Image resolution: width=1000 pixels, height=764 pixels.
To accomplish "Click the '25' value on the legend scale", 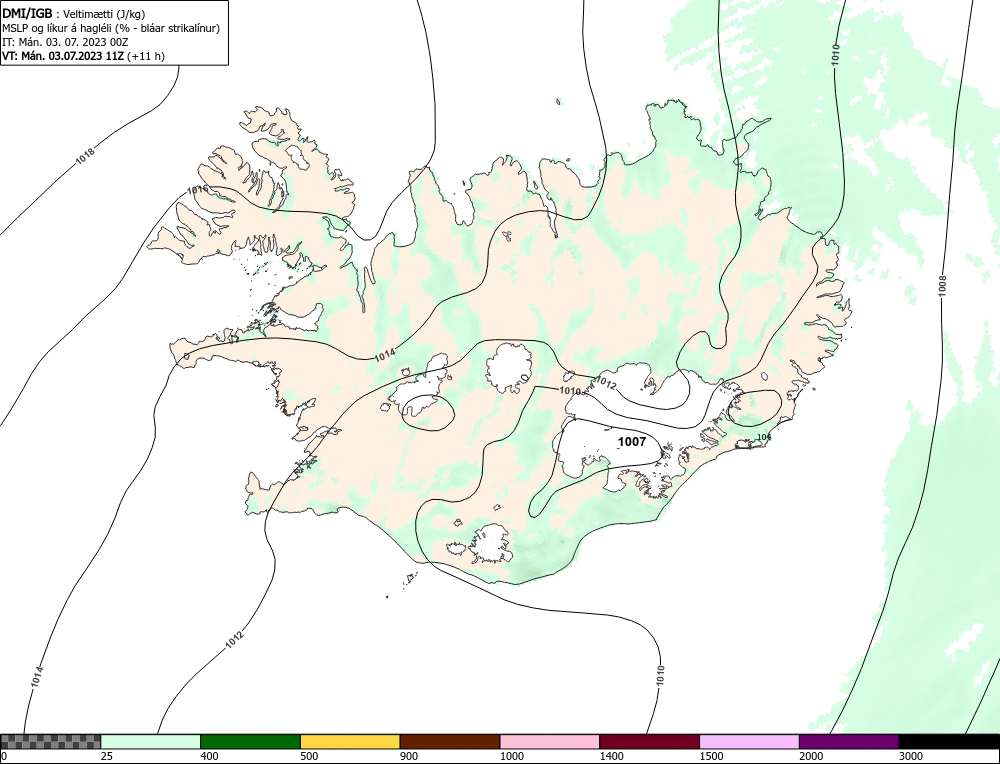I will (x=107, y=756).
